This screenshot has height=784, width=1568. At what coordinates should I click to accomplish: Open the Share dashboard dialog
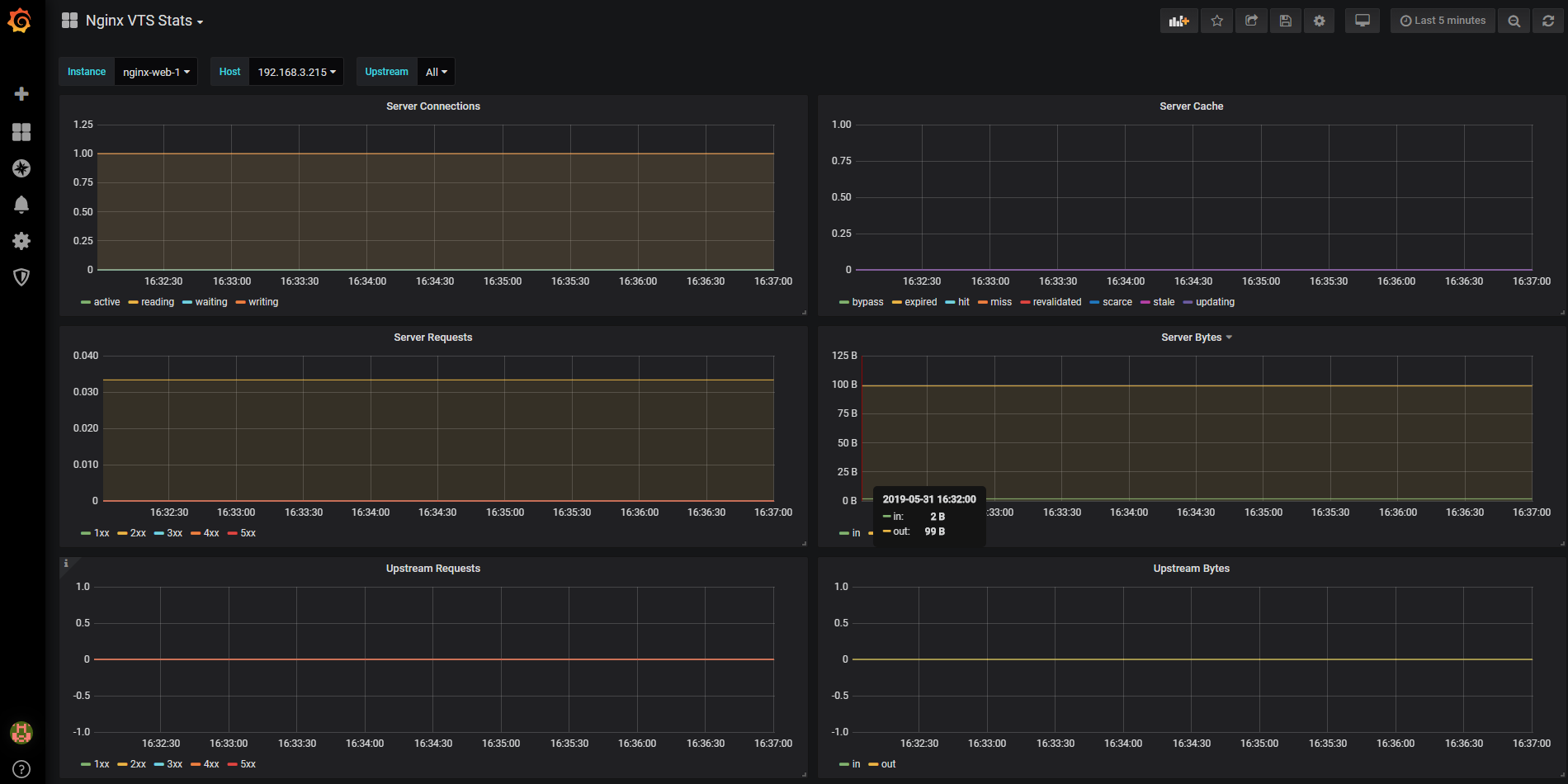coord(1251,21)
